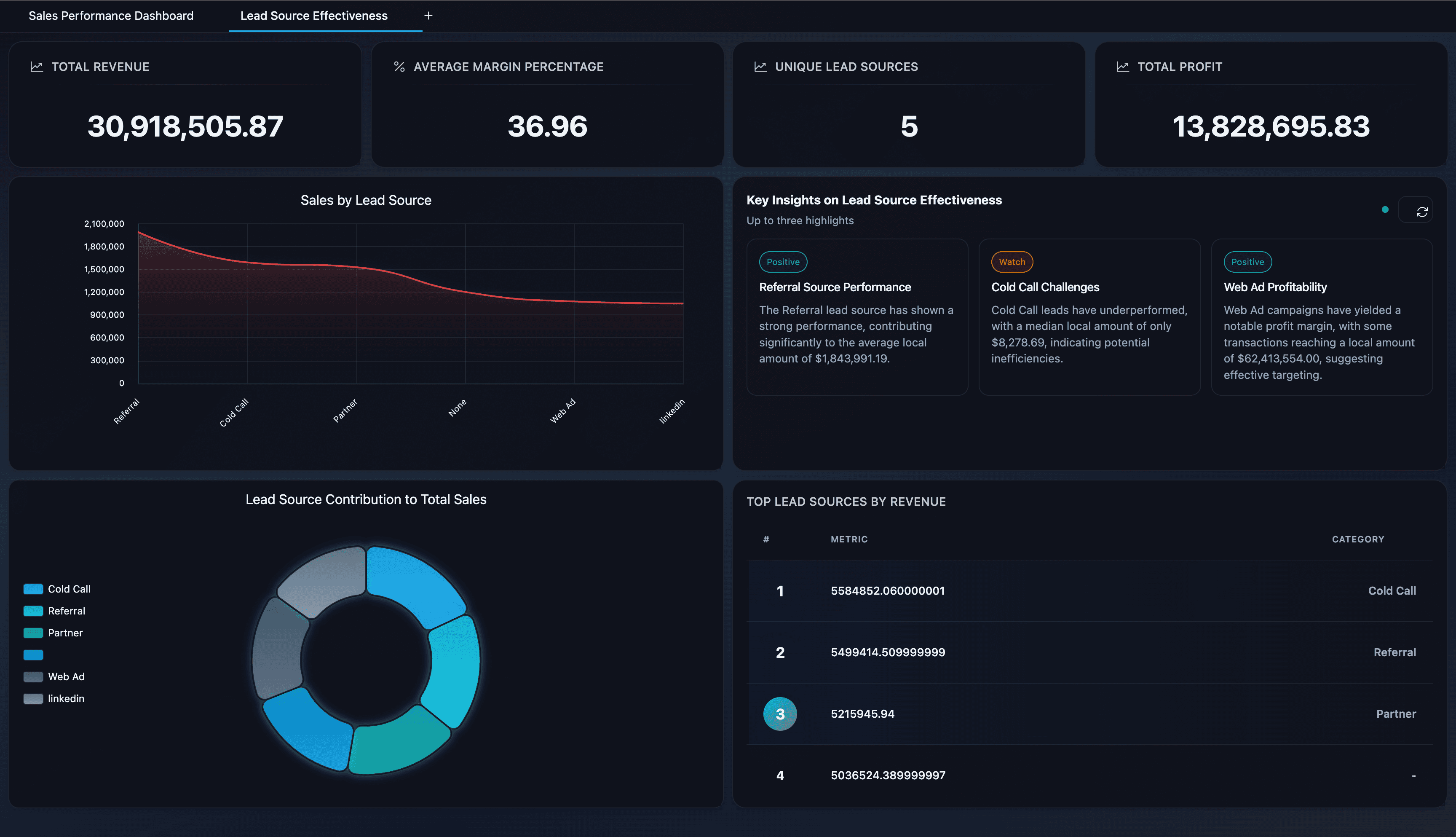Click the Watch badge on Cold Call Challenges
Viewport: 1456px width, 837px height.
click(1012, 262)
